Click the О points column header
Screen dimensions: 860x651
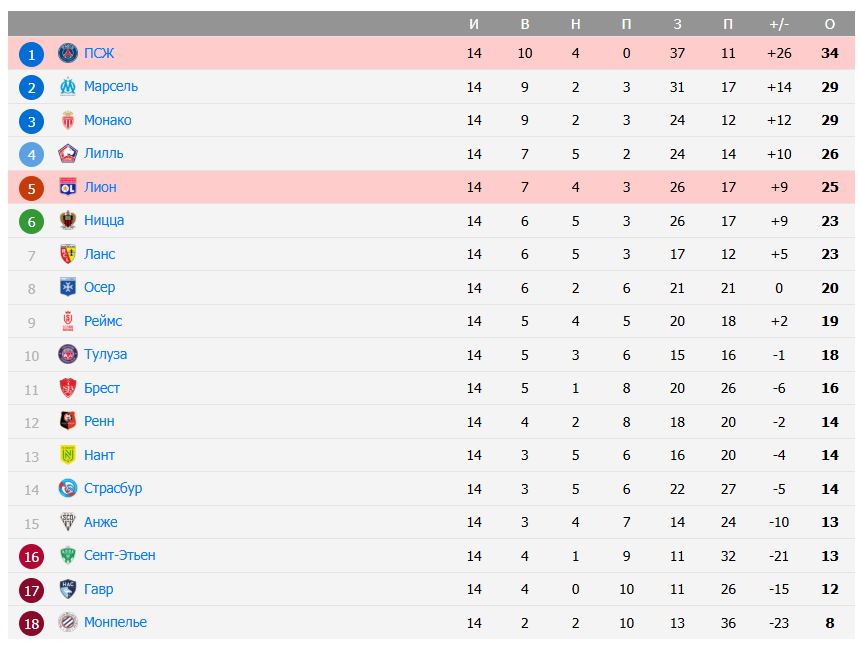click(x=829, y=24)
